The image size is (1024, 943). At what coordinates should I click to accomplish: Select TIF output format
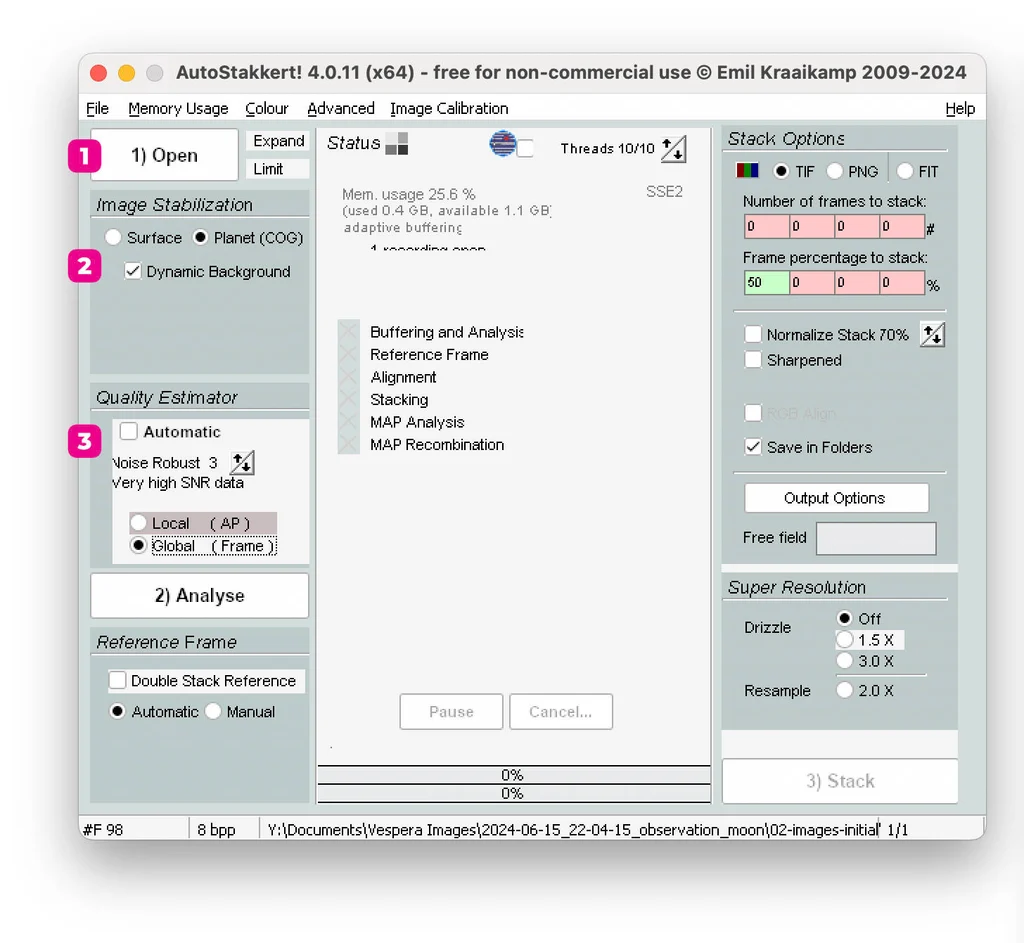click(x=781, y=171)
